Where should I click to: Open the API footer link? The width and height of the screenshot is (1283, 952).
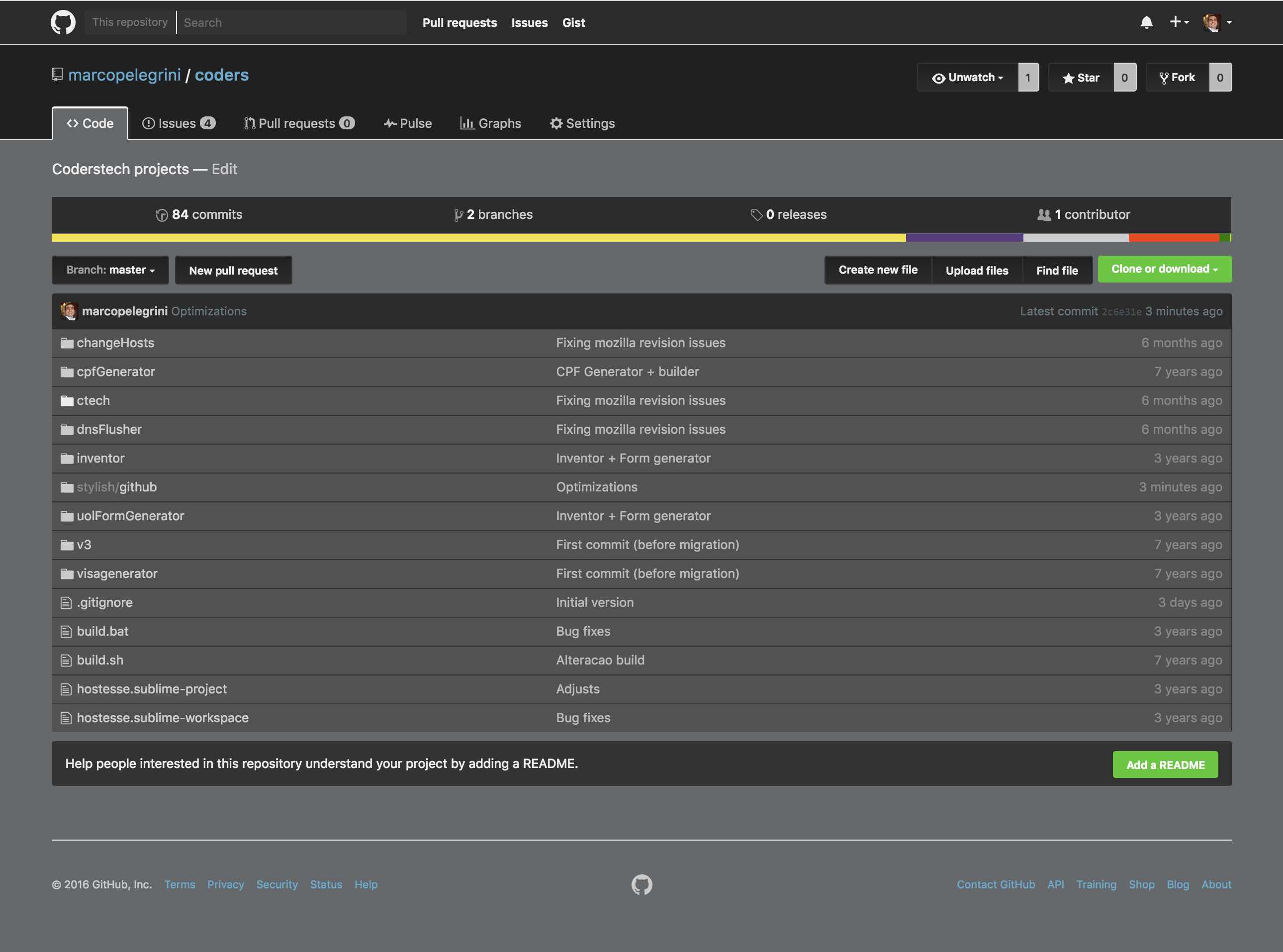point(1055,884)
